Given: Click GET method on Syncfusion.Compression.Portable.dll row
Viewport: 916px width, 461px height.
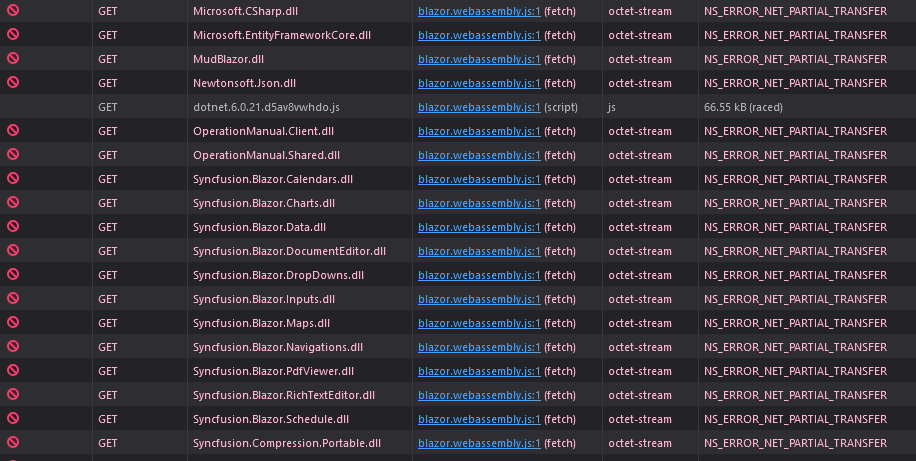Looking at the screenshot, I should [x=107, y=443].
